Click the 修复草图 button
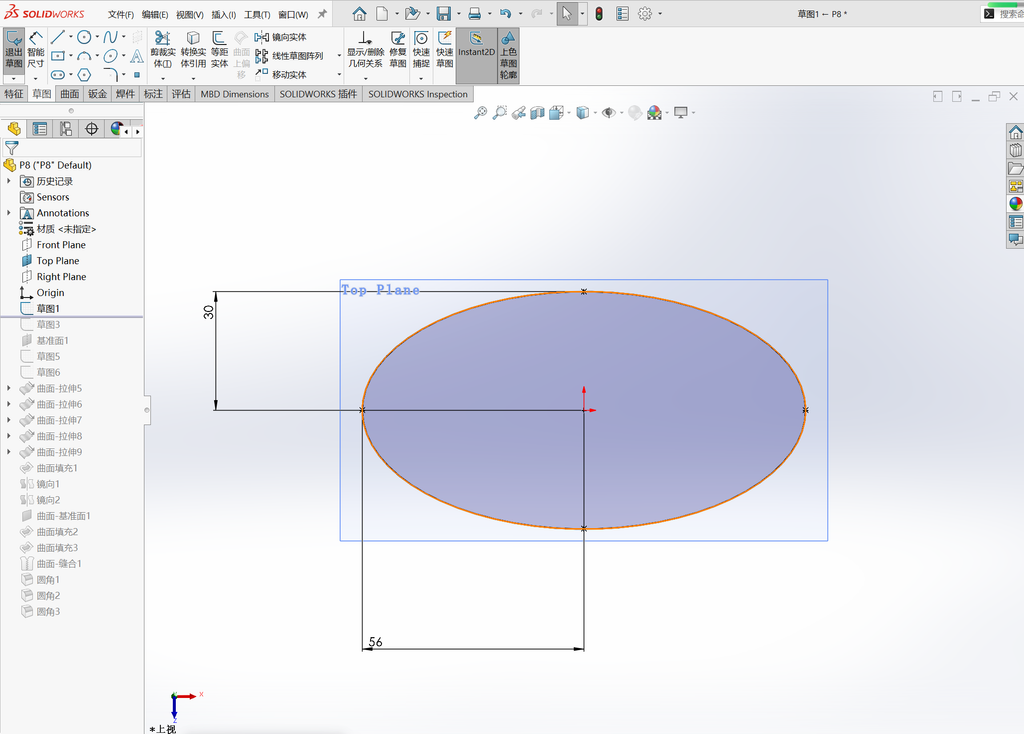 398,50
